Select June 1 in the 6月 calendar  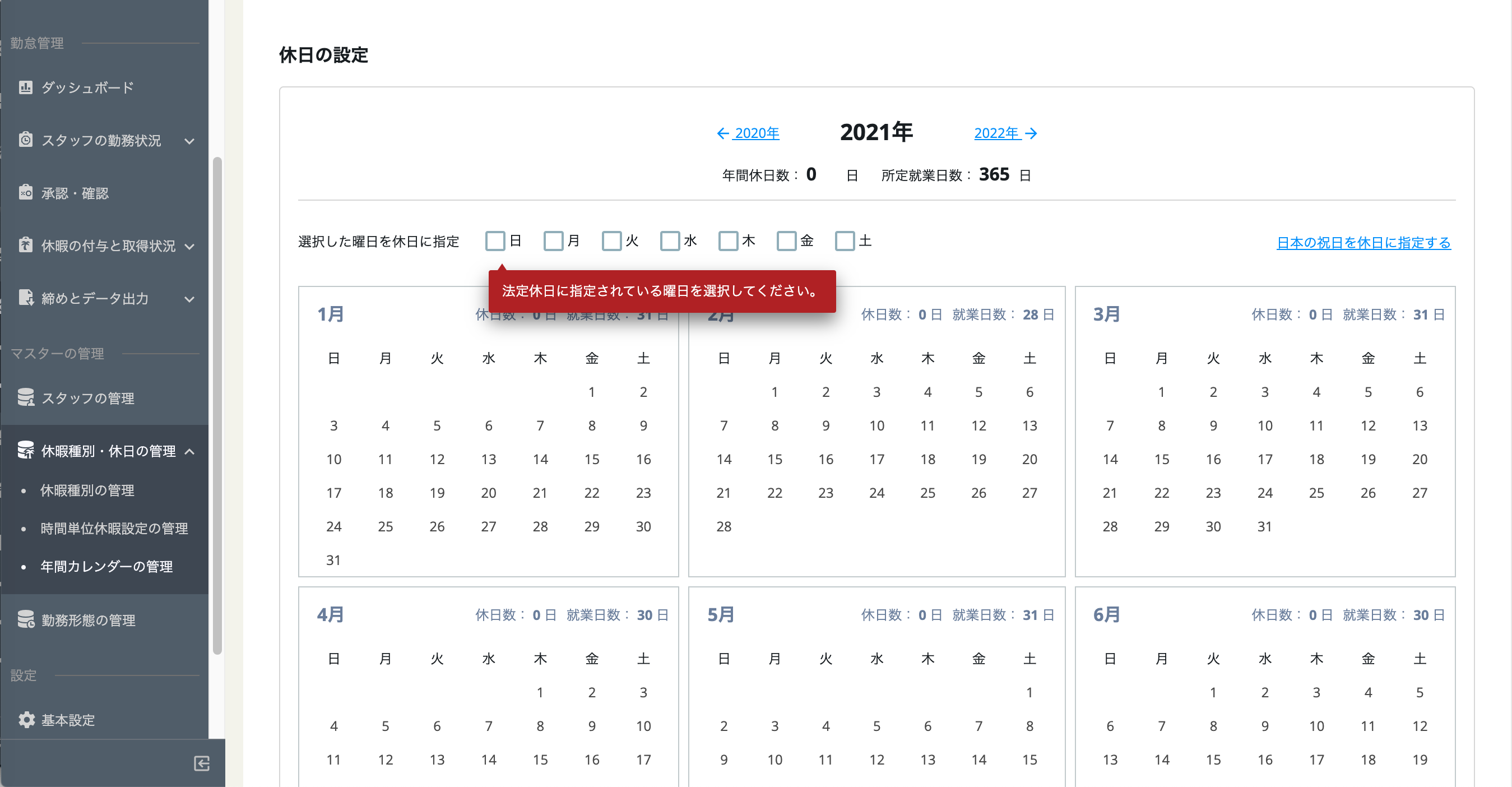(1213, 692)
